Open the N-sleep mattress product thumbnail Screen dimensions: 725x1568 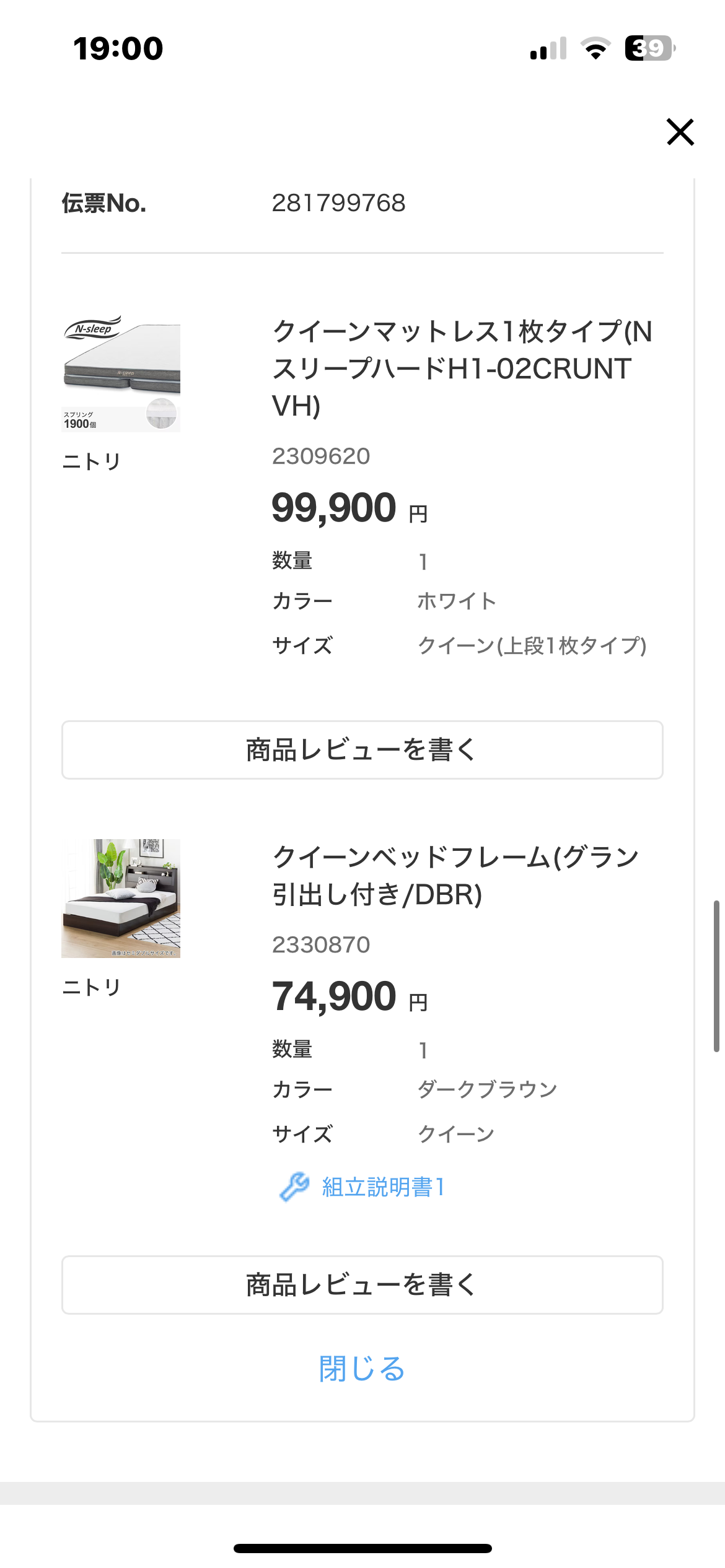click(121, 373)
